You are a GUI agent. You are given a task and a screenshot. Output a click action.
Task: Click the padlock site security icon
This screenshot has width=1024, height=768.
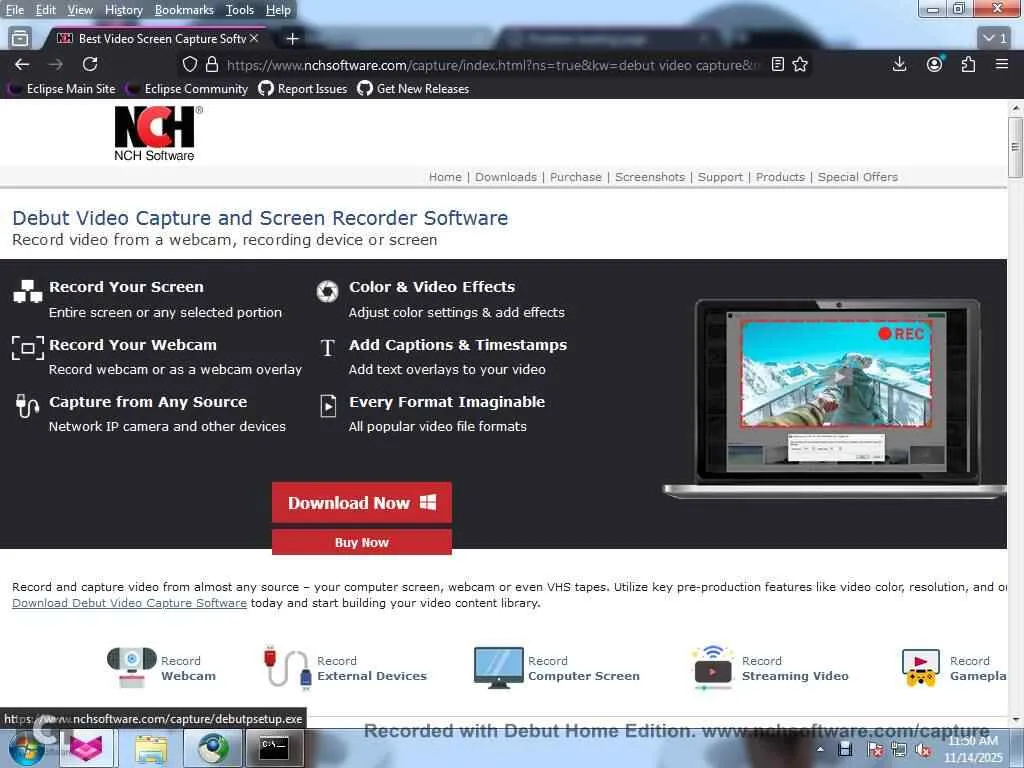point(212,64)
